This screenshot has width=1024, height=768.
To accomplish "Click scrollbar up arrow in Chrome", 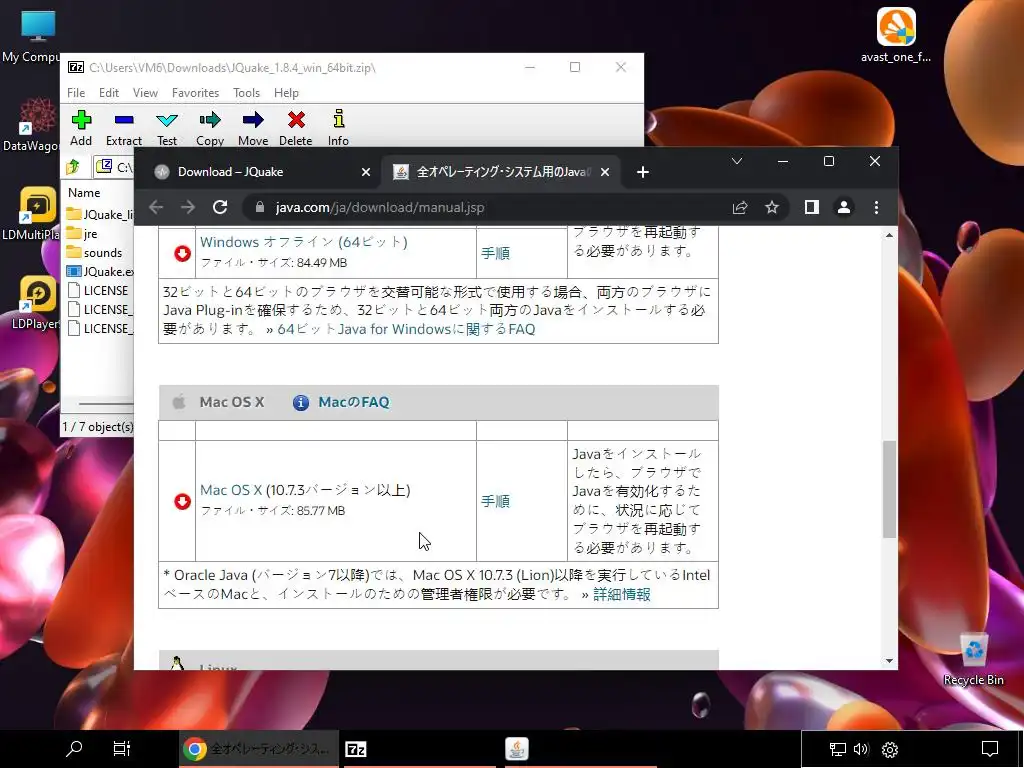I will click(889, 235).
